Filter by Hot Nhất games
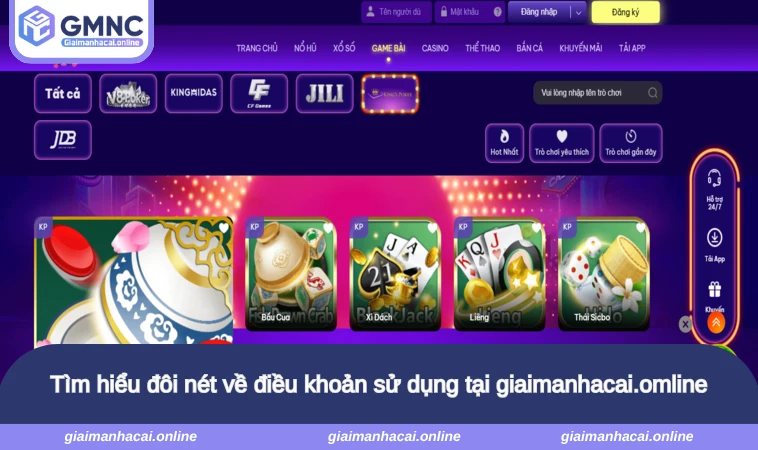 click(504, 143)
